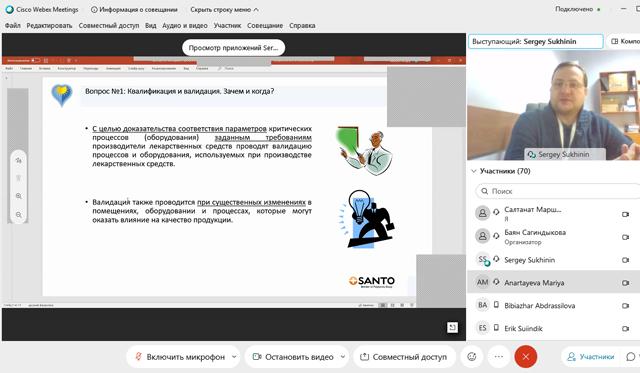Open the dropdown arrow next to Остановить видео
This screenshot has height=373, width=640.
pos(343,357)
